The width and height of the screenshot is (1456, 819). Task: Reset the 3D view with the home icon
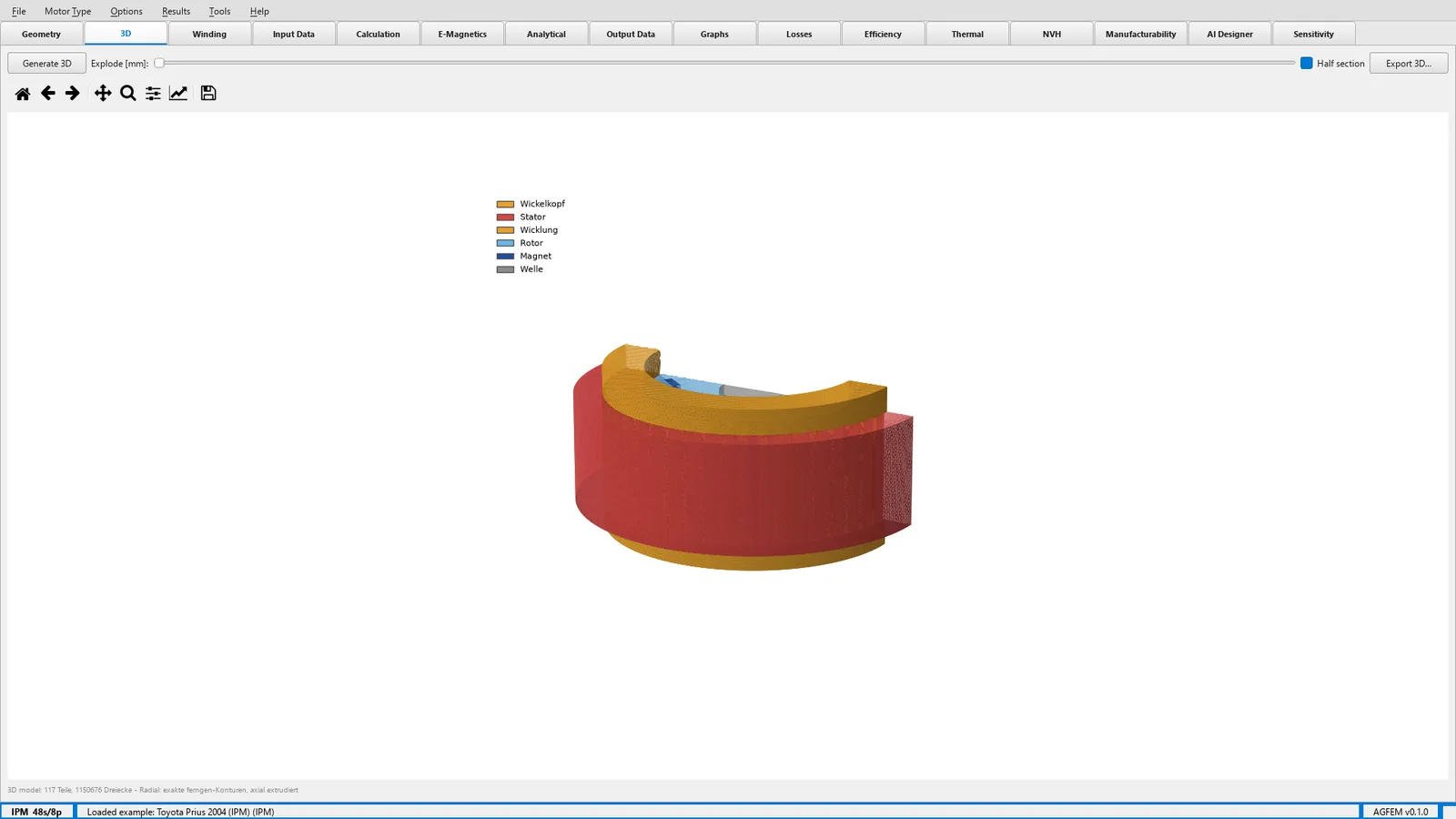[23, 94]
